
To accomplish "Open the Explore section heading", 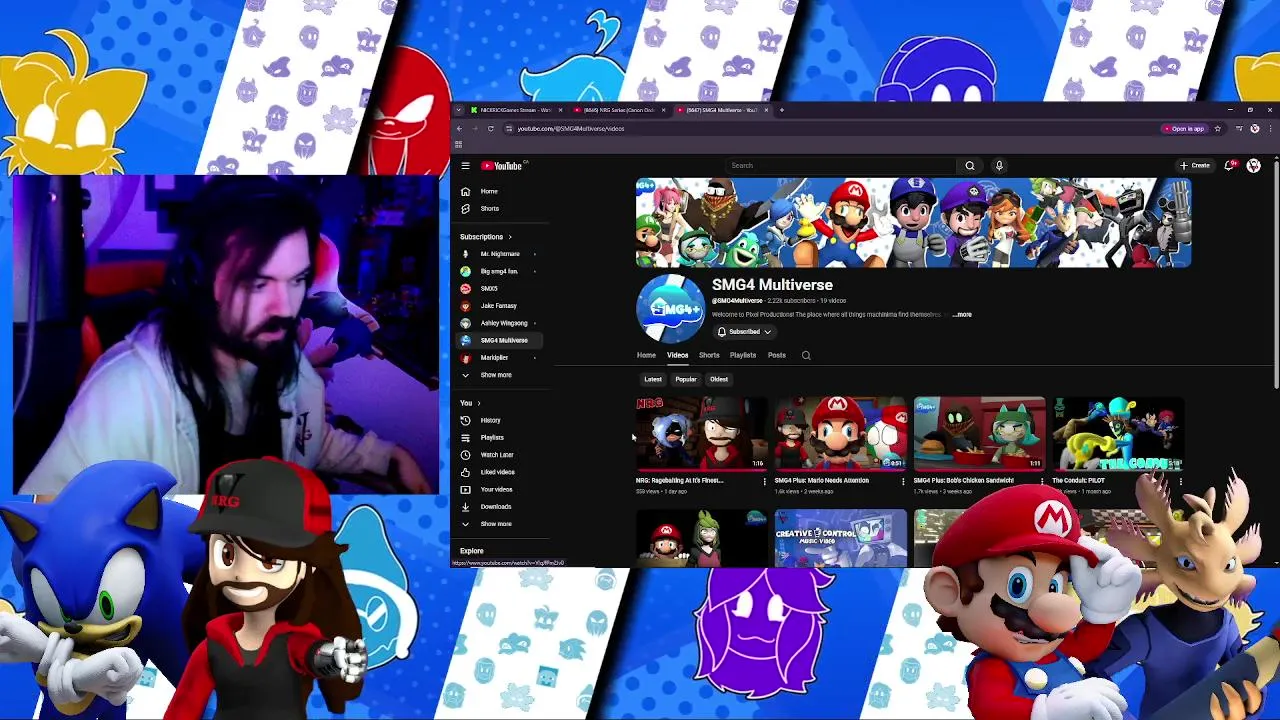I will [471, 551].
